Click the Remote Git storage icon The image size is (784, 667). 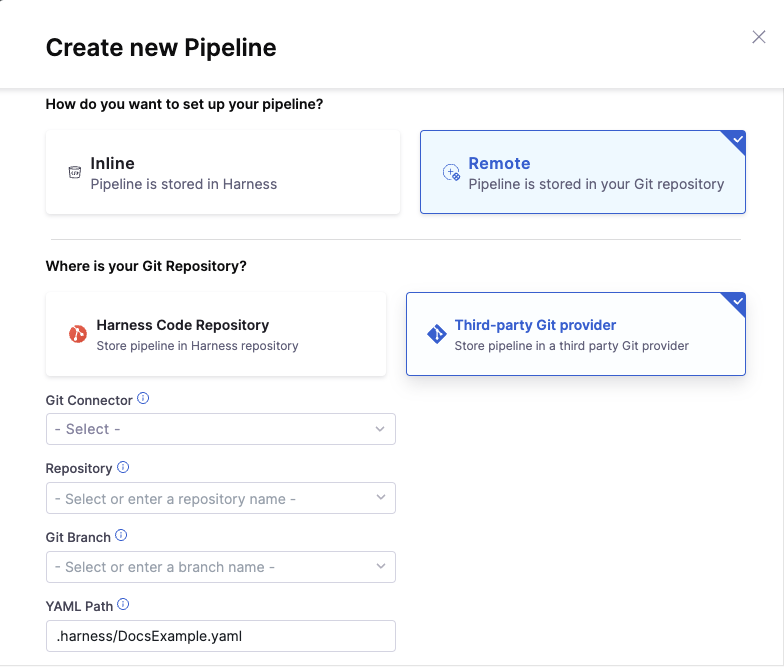[451, 173]
